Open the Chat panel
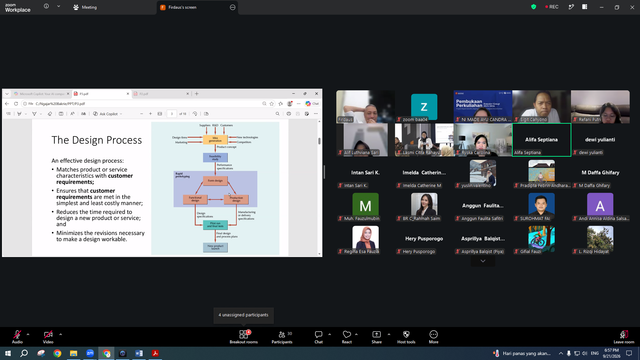The height and width of the screenshot is (360, 640). tap(318, 336)
